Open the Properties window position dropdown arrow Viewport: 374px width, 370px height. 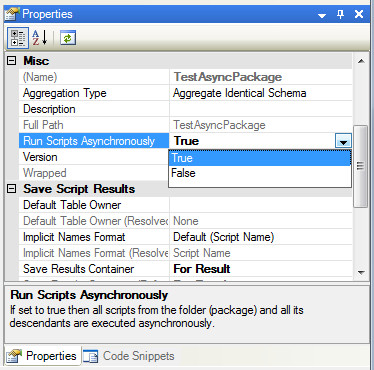click(322, 15)
